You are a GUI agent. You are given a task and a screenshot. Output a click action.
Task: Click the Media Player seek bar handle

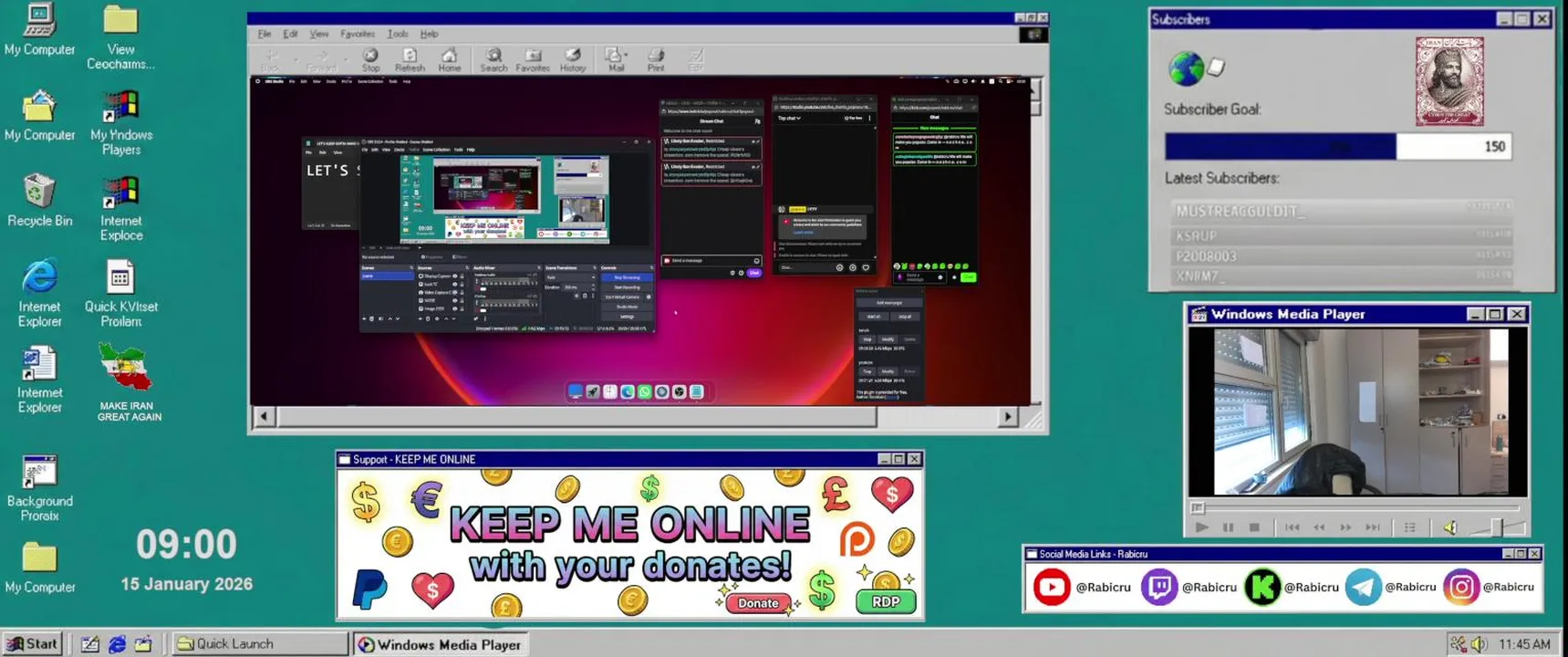click(x=1198, y=508)
